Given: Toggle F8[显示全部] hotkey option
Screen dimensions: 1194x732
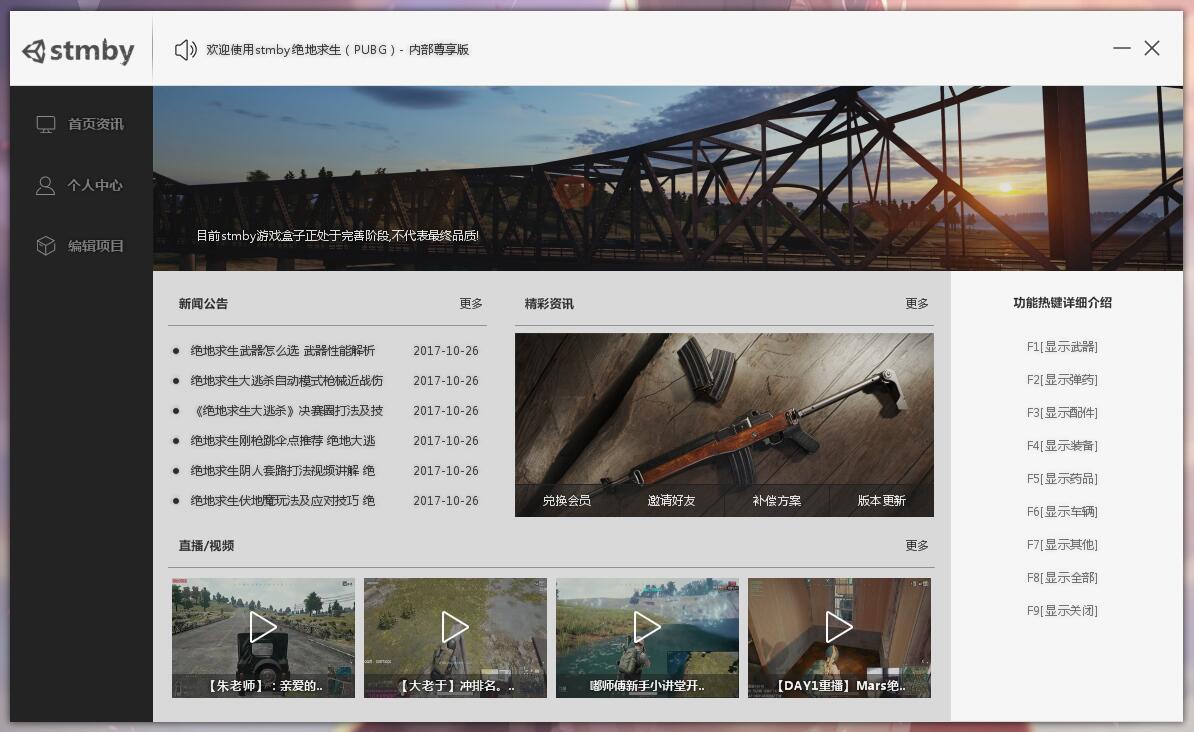Looking at the screenshot, I should point(1061,577).
